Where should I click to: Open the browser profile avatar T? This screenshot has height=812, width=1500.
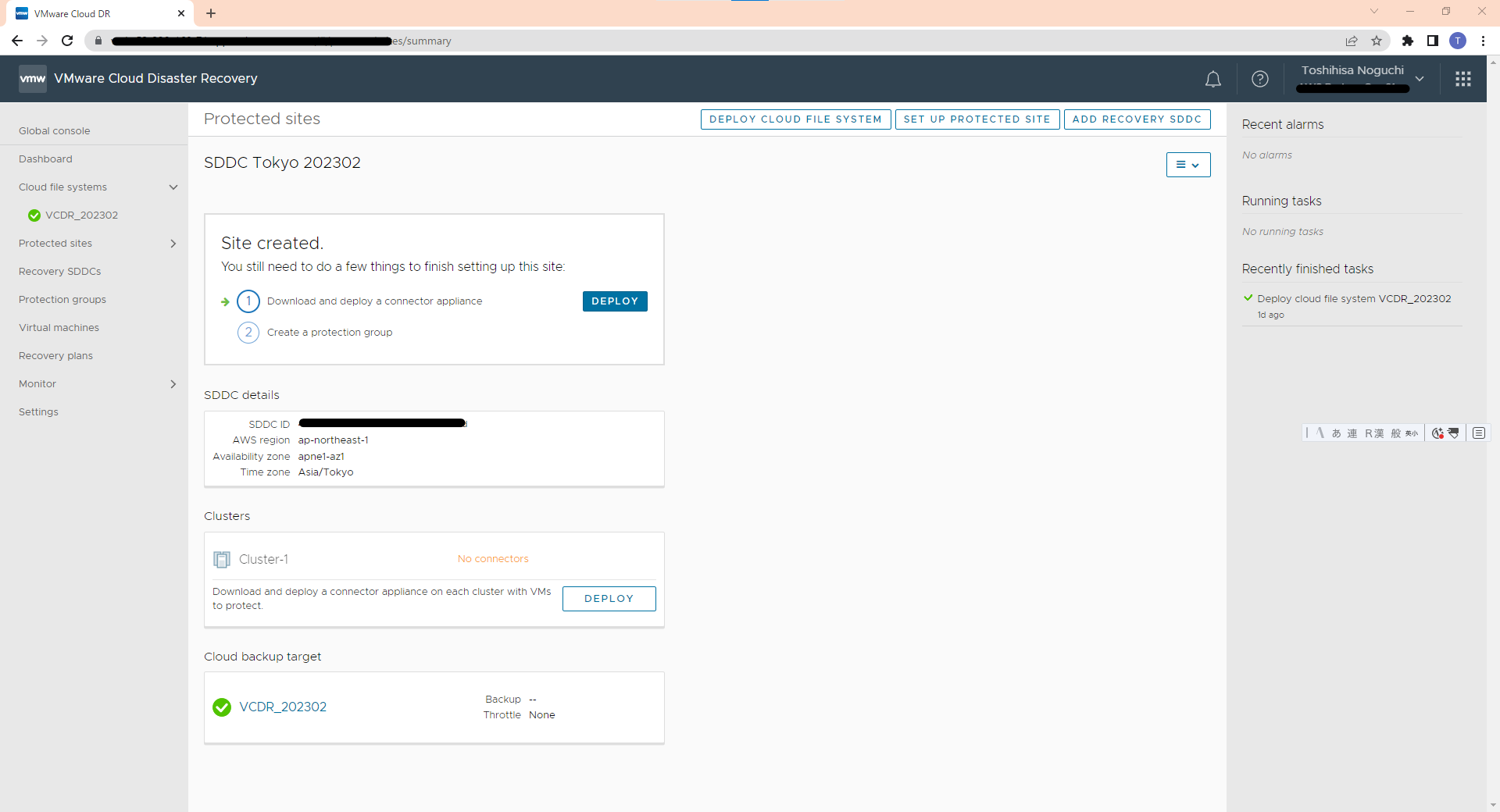click(x=1458, y=41)
